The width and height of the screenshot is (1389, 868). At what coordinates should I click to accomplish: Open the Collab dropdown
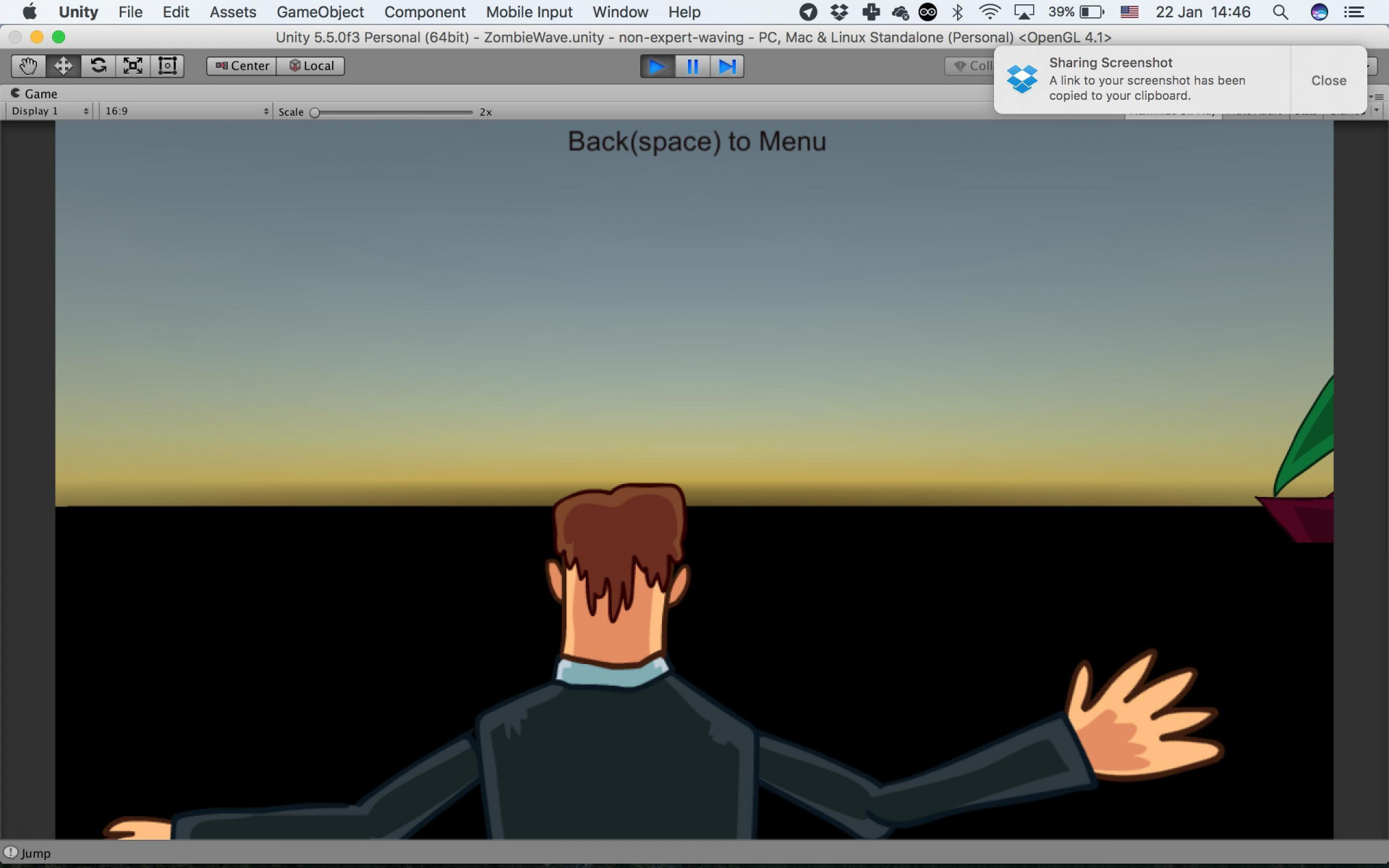(970, 66)
